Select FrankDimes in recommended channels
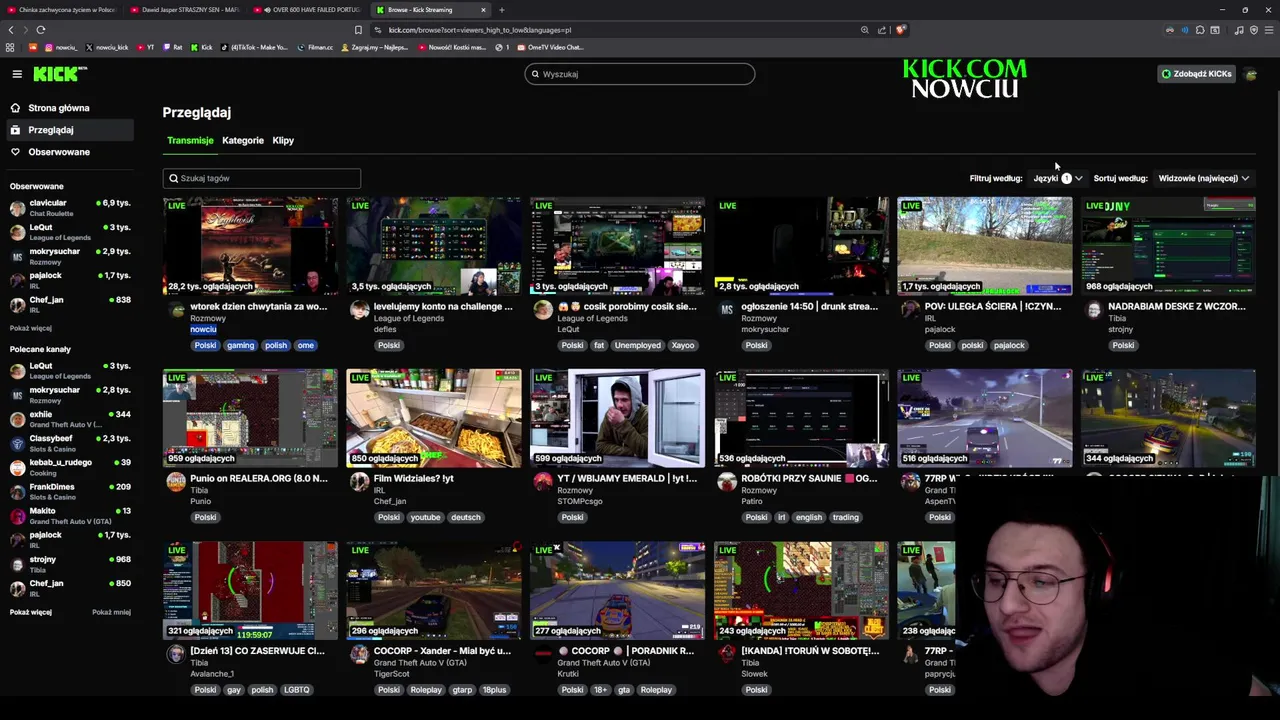 [70, 492]
